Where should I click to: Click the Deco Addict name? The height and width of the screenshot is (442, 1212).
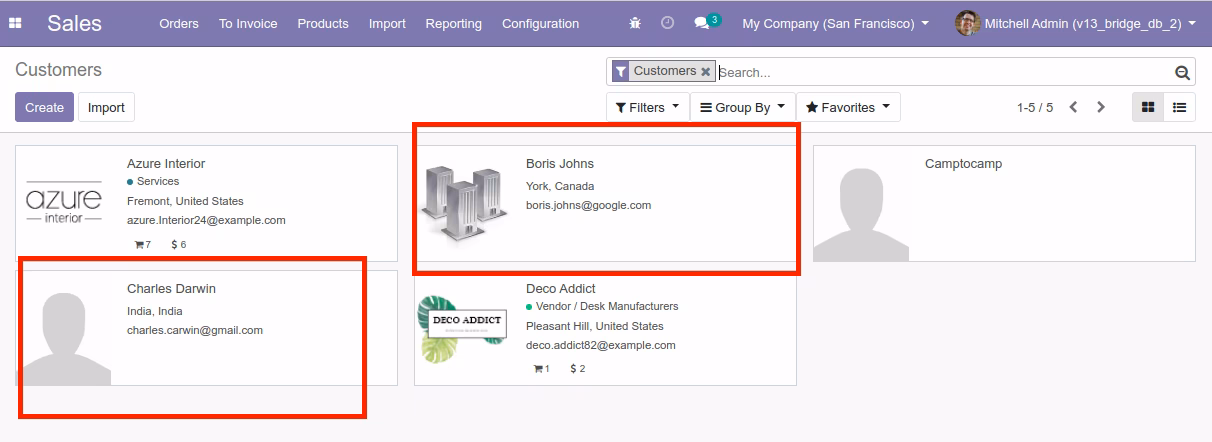(x=561, y=288)
